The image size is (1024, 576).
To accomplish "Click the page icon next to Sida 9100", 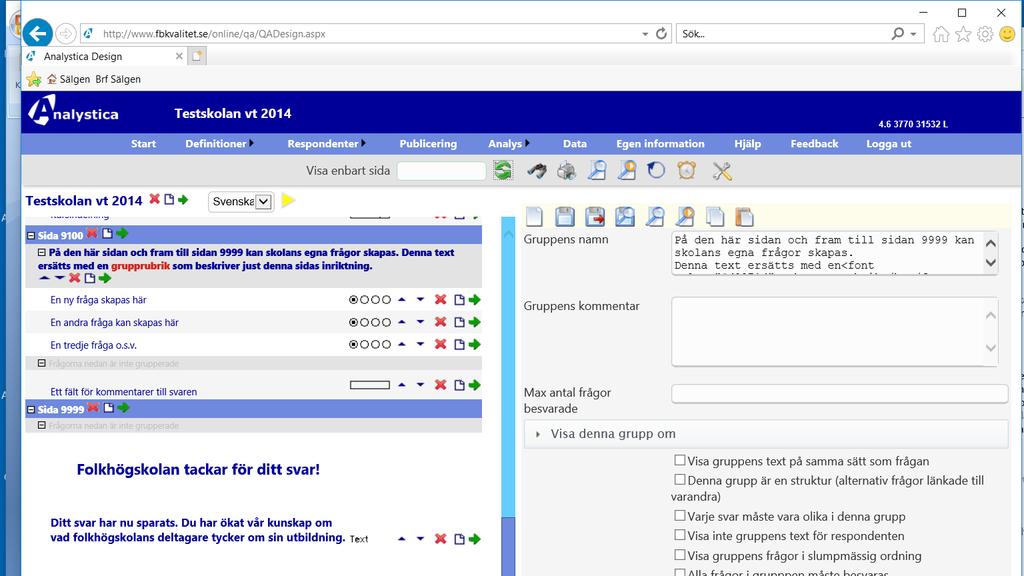I will (107, 233).
